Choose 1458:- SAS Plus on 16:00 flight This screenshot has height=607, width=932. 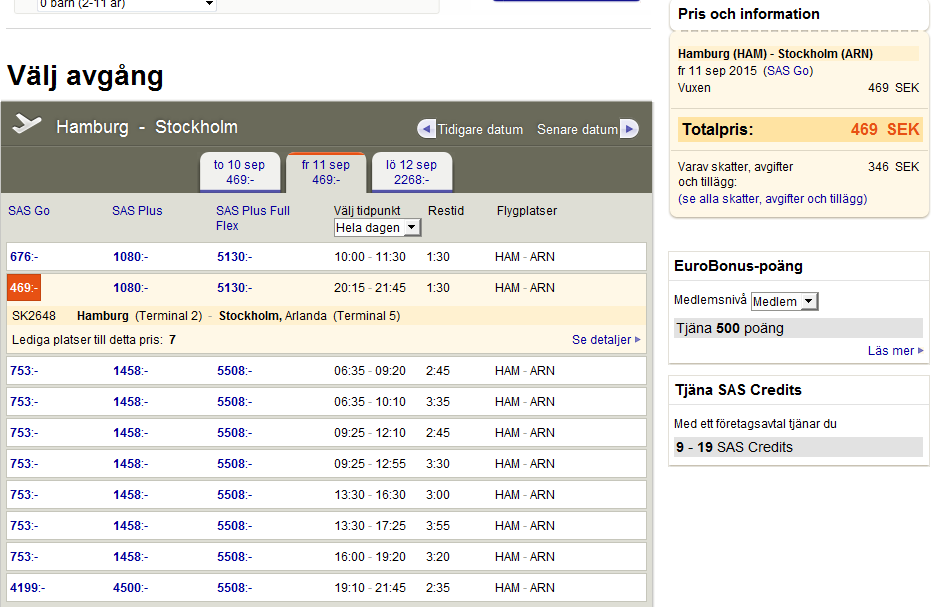click(x=131, y=556)
